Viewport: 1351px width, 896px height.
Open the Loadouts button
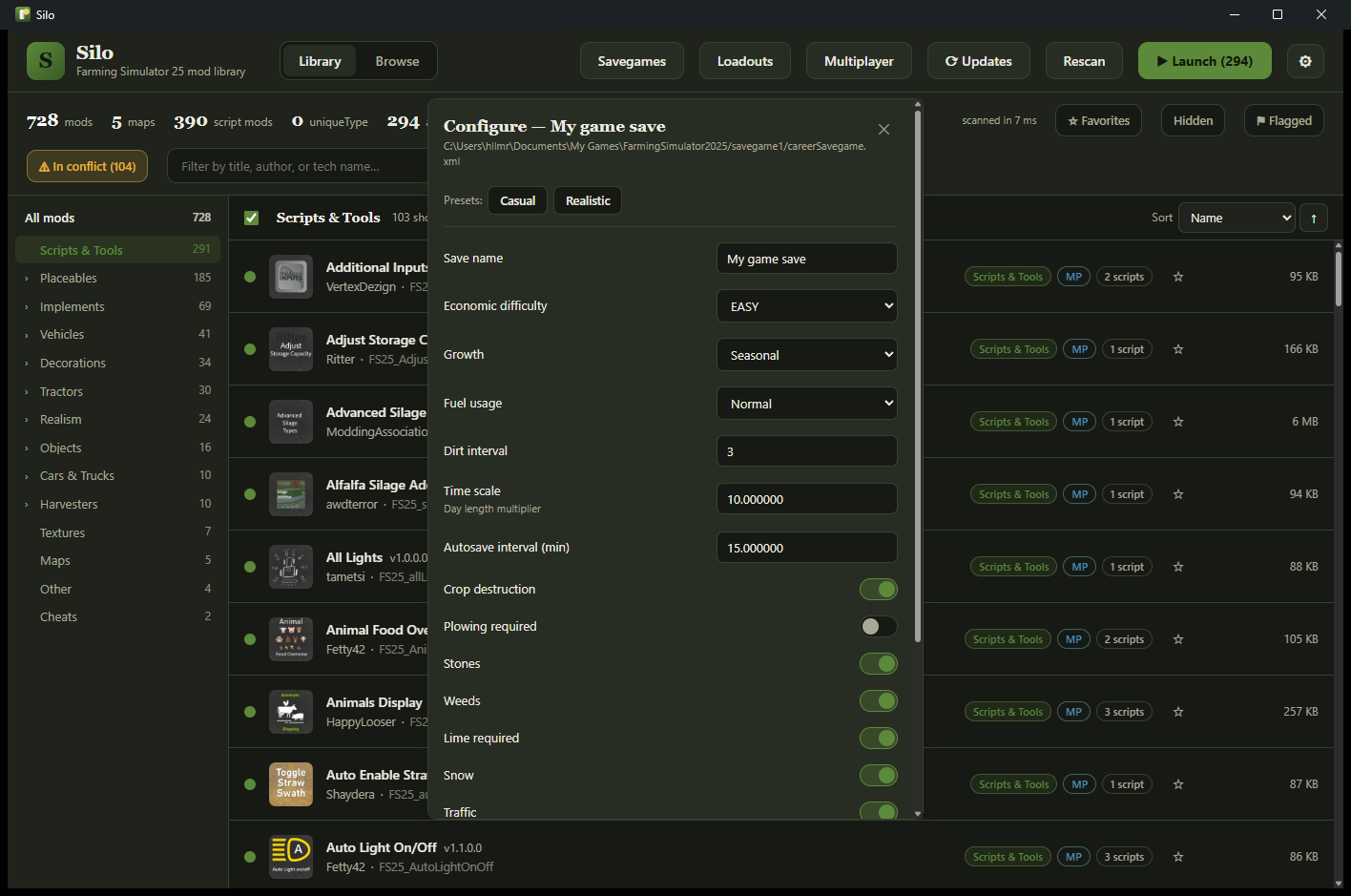click(745, 61)
